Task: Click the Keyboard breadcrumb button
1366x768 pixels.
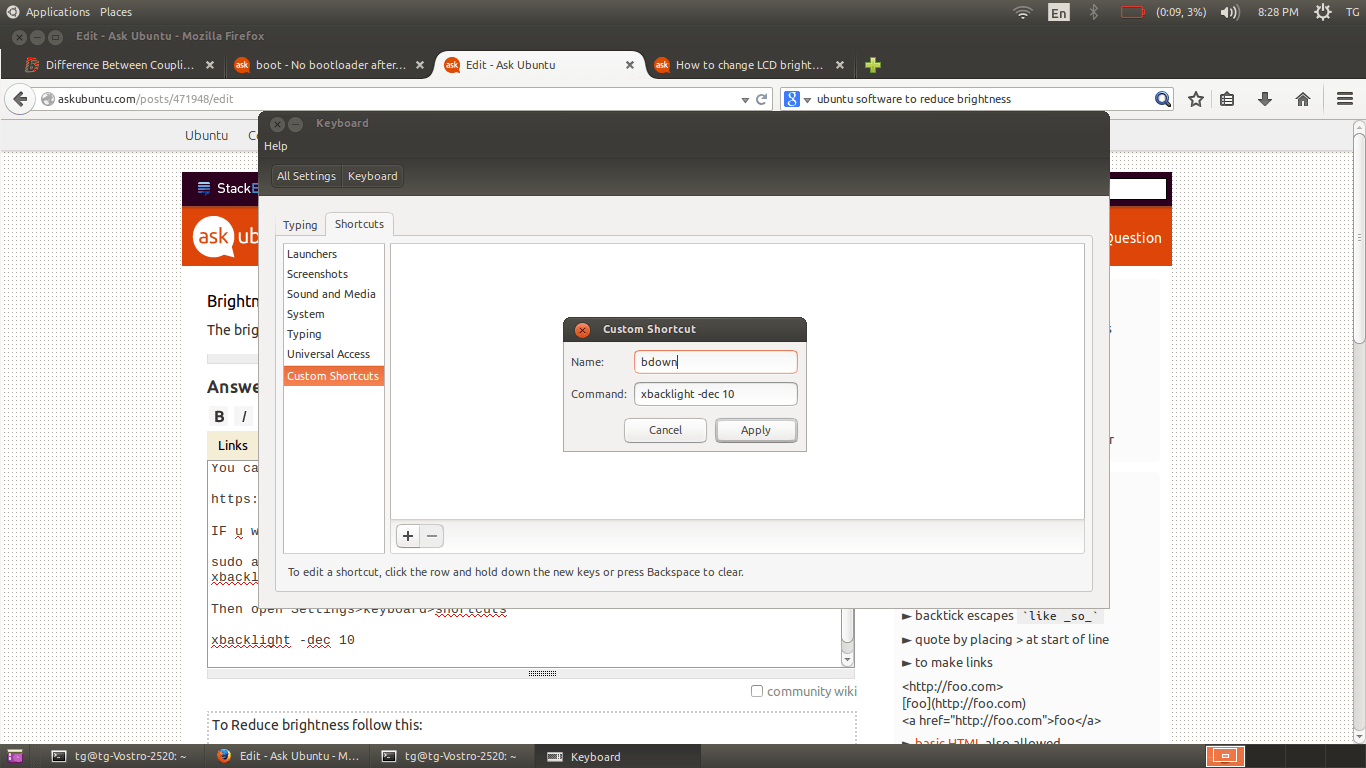Action: pos(372,176)
